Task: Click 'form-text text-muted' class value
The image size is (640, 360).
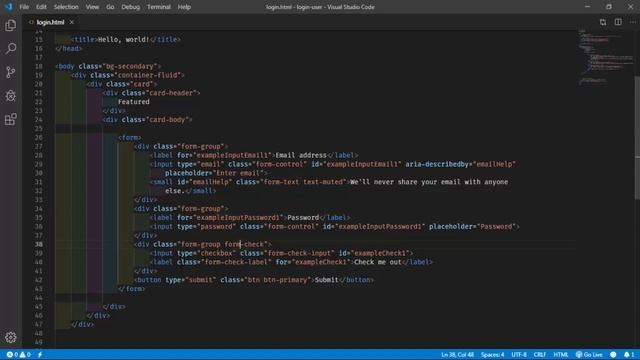Action: [x=303, y=182]
